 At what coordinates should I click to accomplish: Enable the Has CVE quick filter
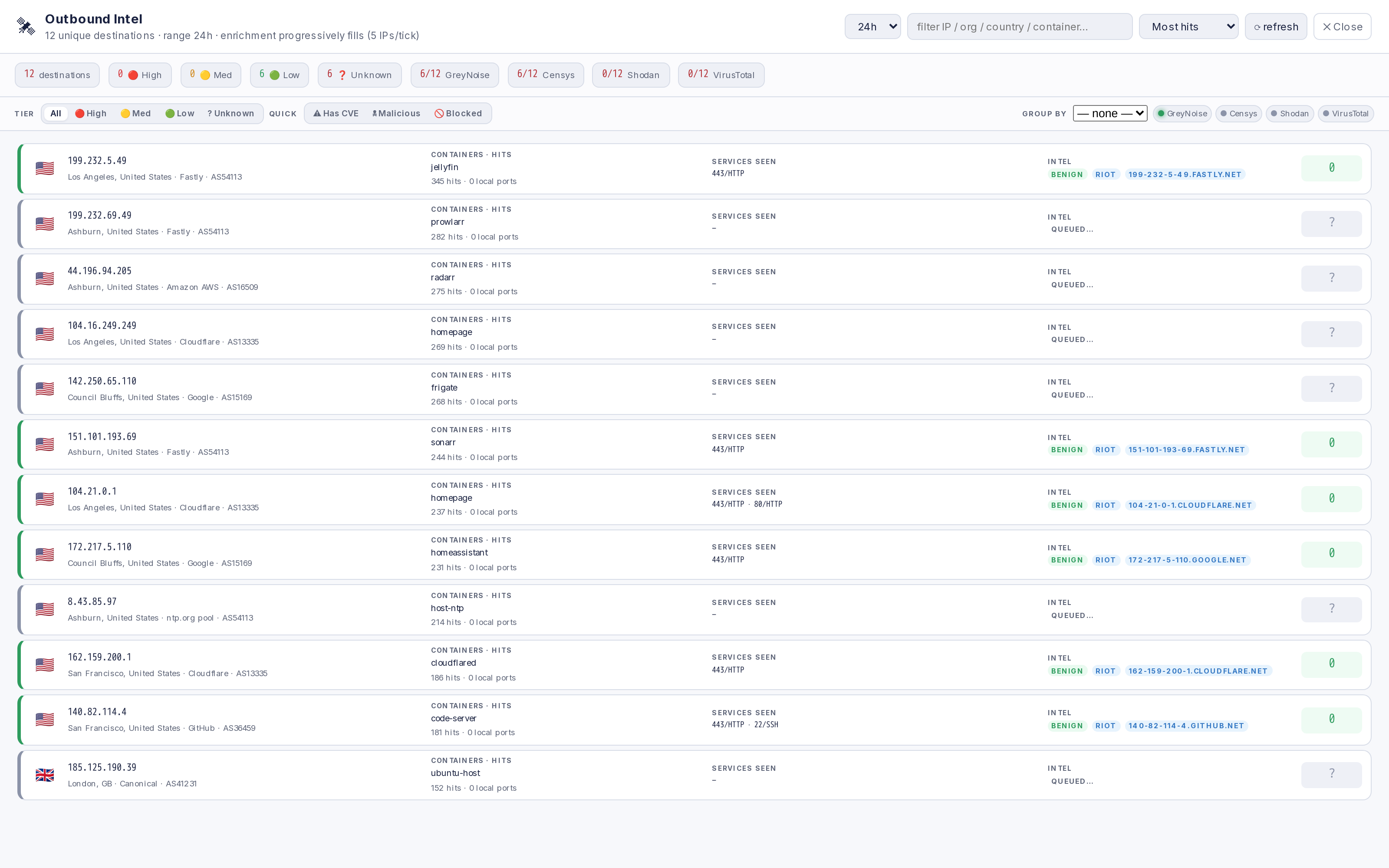336,114
